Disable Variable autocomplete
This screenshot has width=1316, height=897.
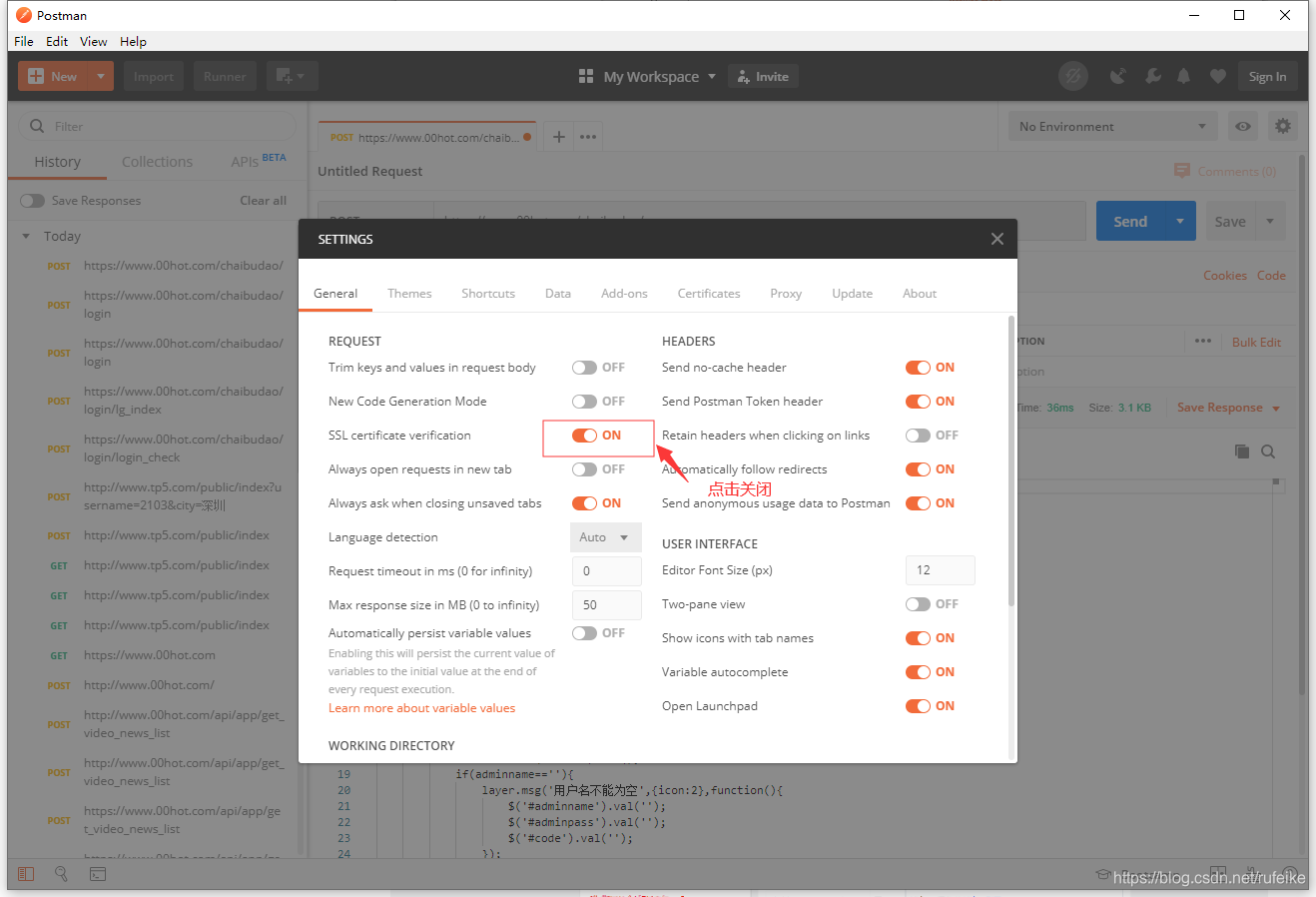click(918, 672)
